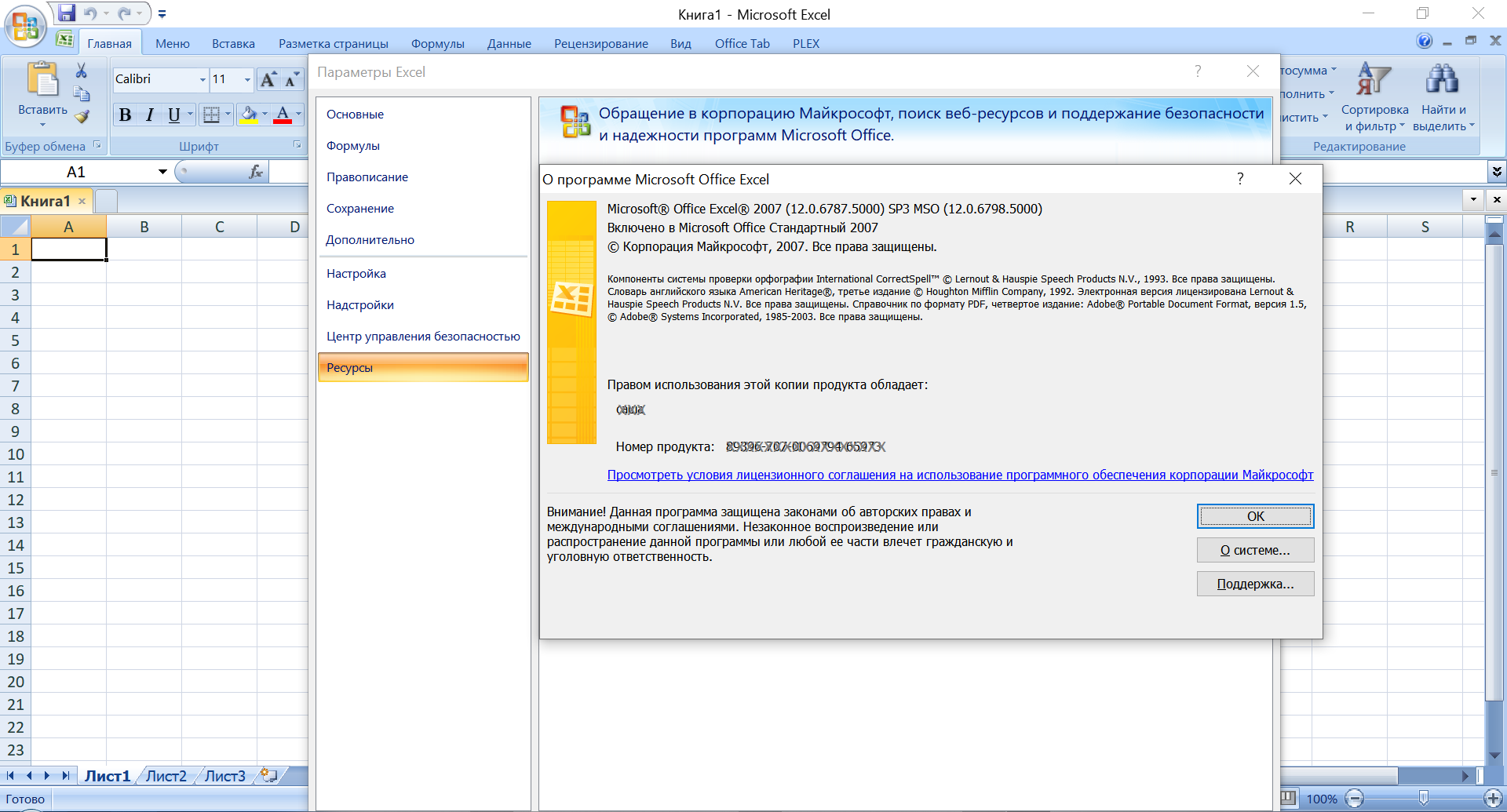Select Правописание options category
The width and height of the screenshot is (1507, 812).
423,177
